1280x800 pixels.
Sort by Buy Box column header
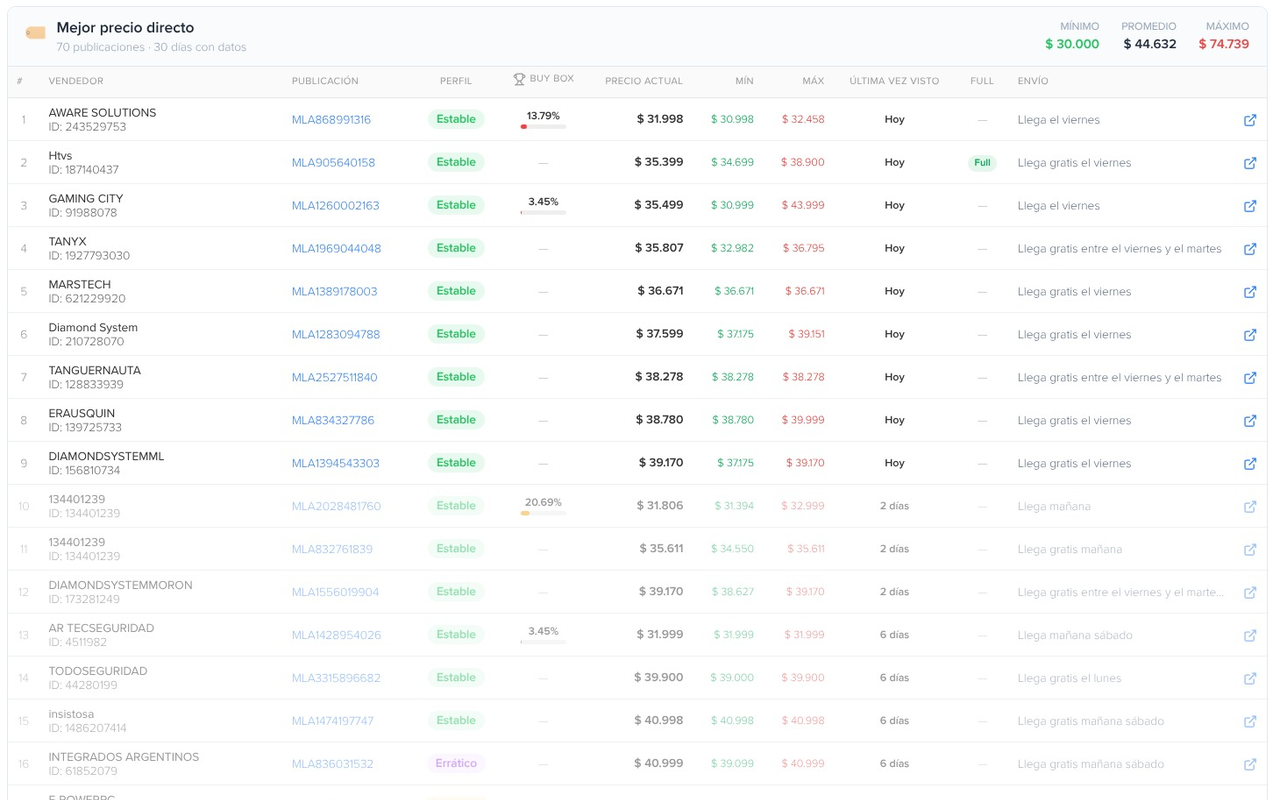pos(544,79)
